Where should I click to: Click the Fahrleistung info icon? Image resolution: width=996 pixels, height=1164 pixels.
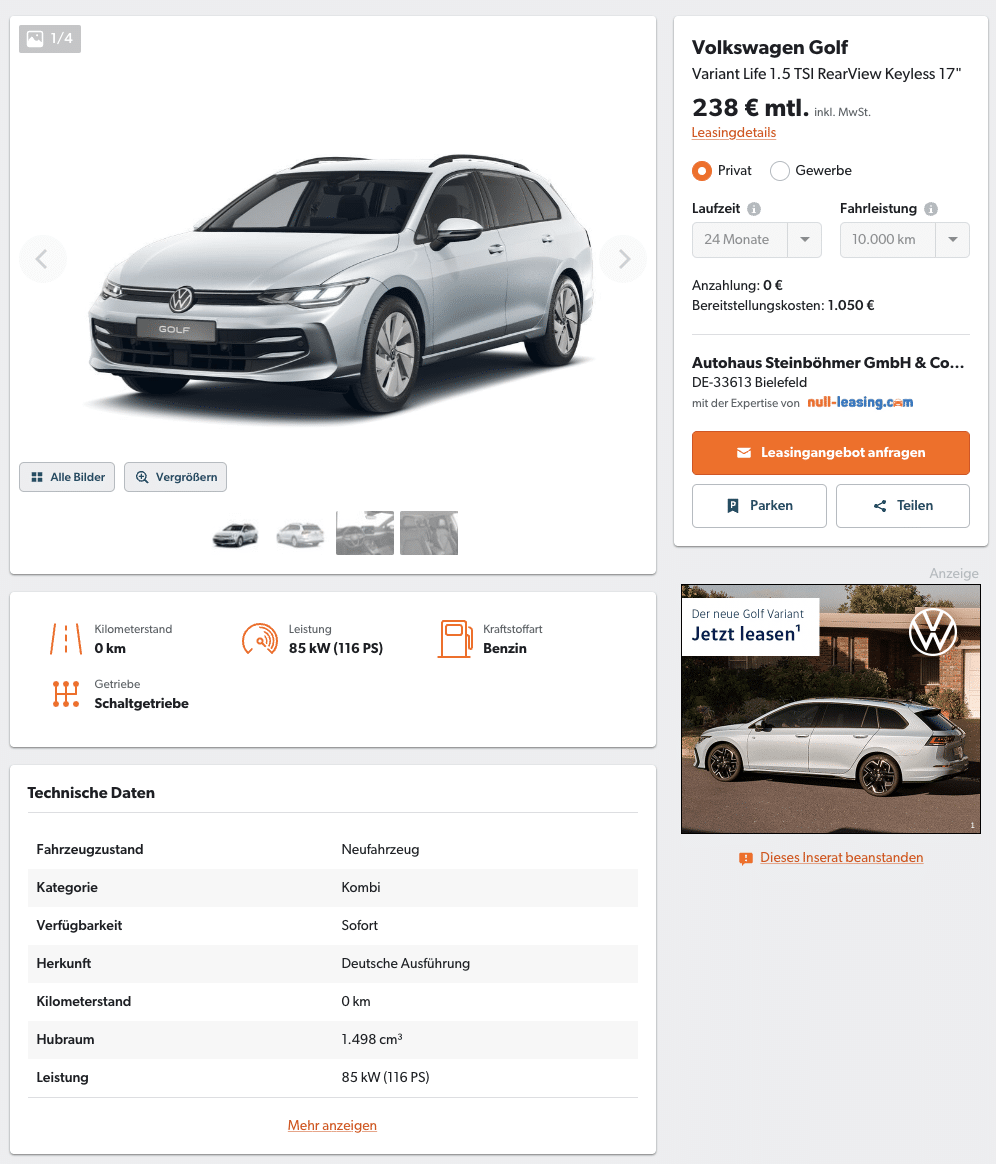[x=931, y=209]
